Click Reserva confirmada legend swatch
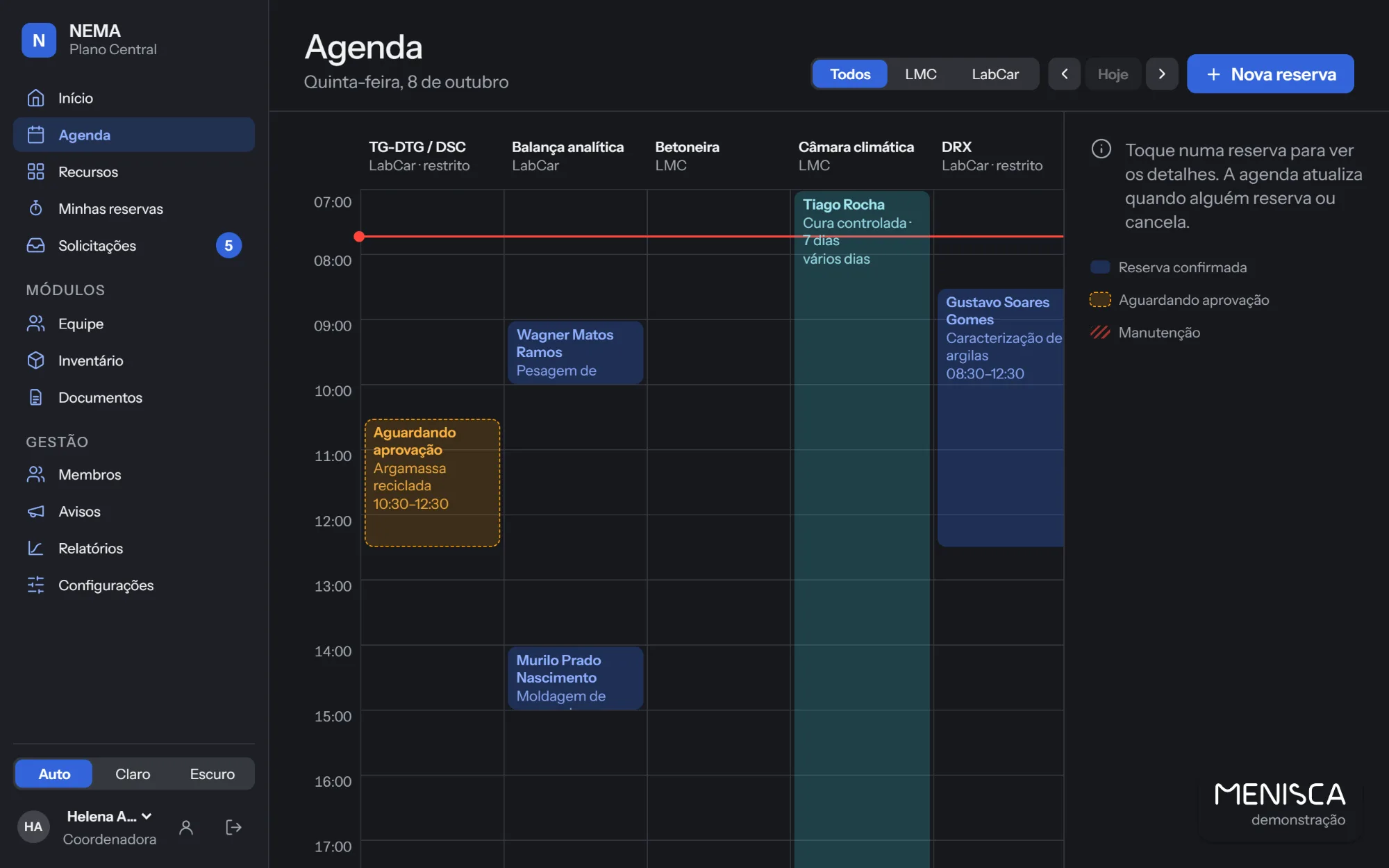This screenshot has height=868, width=1389. click(x=1100, y=267)
